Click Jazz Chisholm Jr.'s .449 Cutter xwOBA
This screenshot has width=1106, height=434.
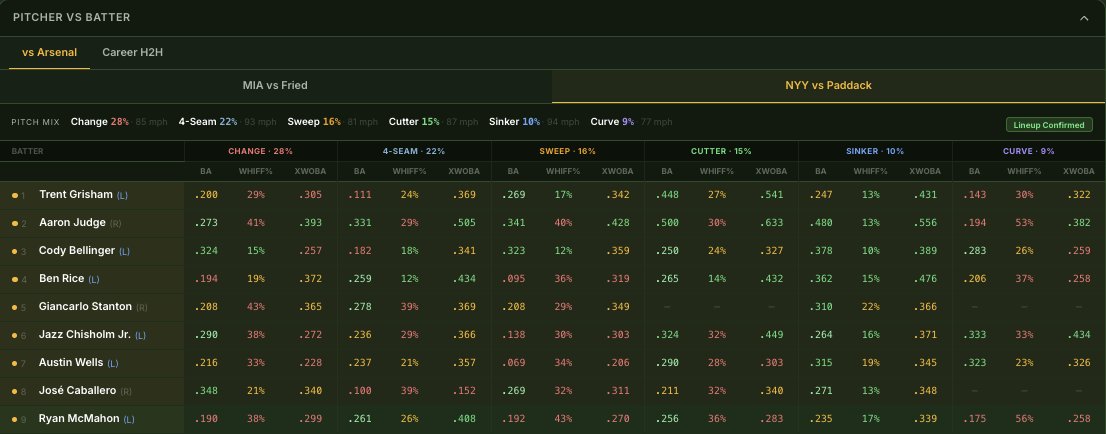pyautogui.click(x=772, y=334)
